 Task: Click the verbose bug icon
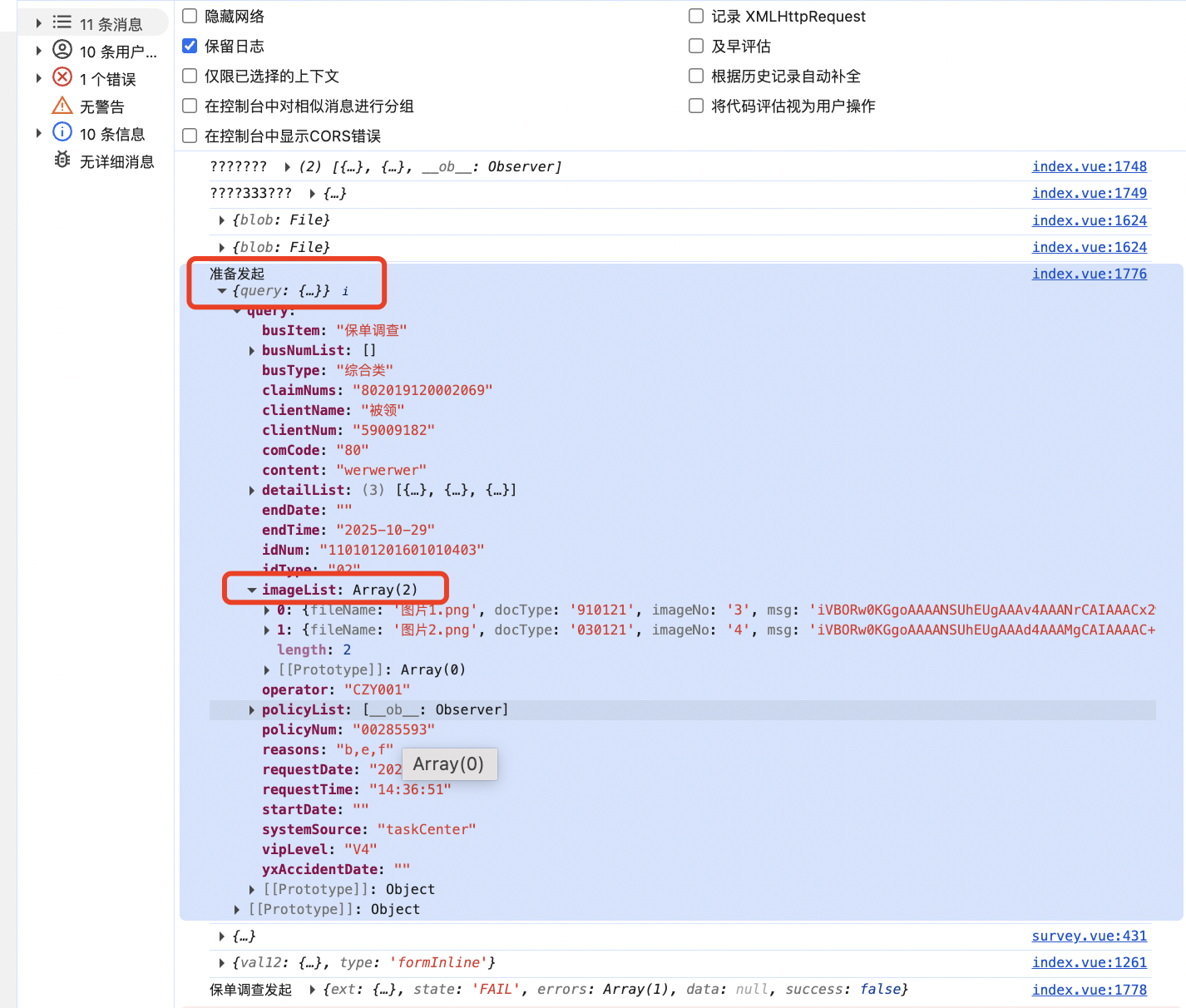pos(62,160)
